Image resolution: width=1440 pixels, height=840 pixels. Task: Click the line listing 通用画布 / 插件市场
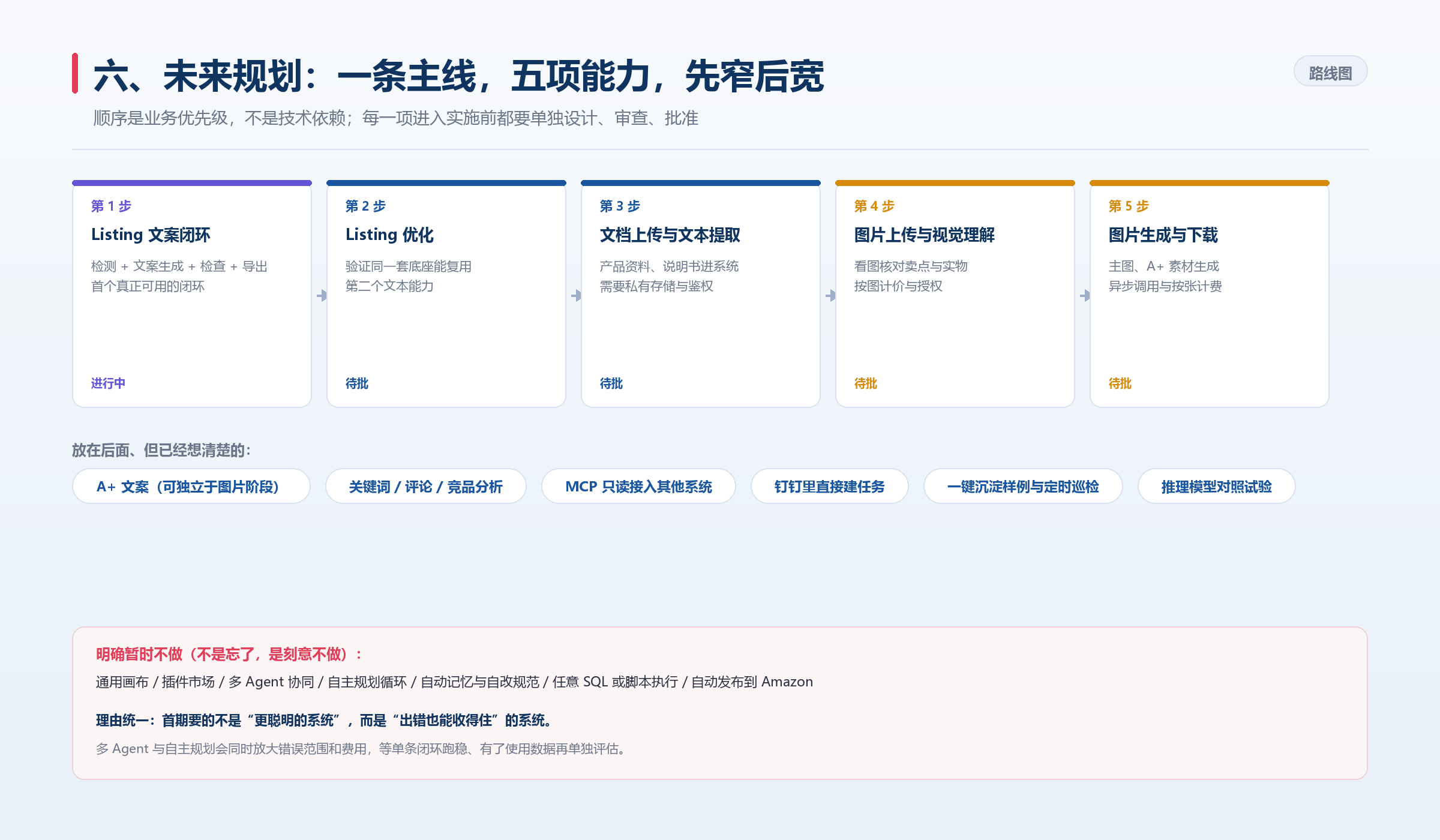(x=454, y=682)
